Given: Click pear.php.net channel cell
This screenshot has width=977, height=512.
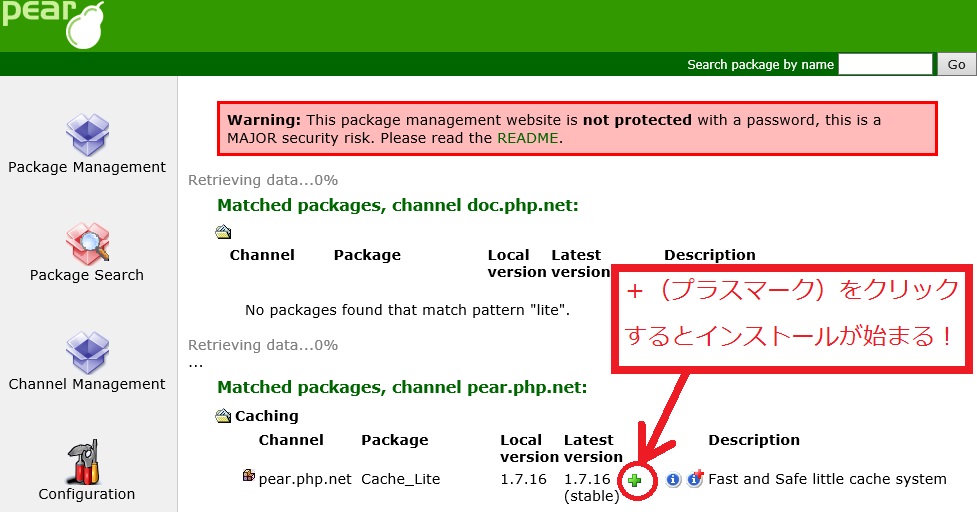Looking at the screenshot, I should tap(305, 479).
